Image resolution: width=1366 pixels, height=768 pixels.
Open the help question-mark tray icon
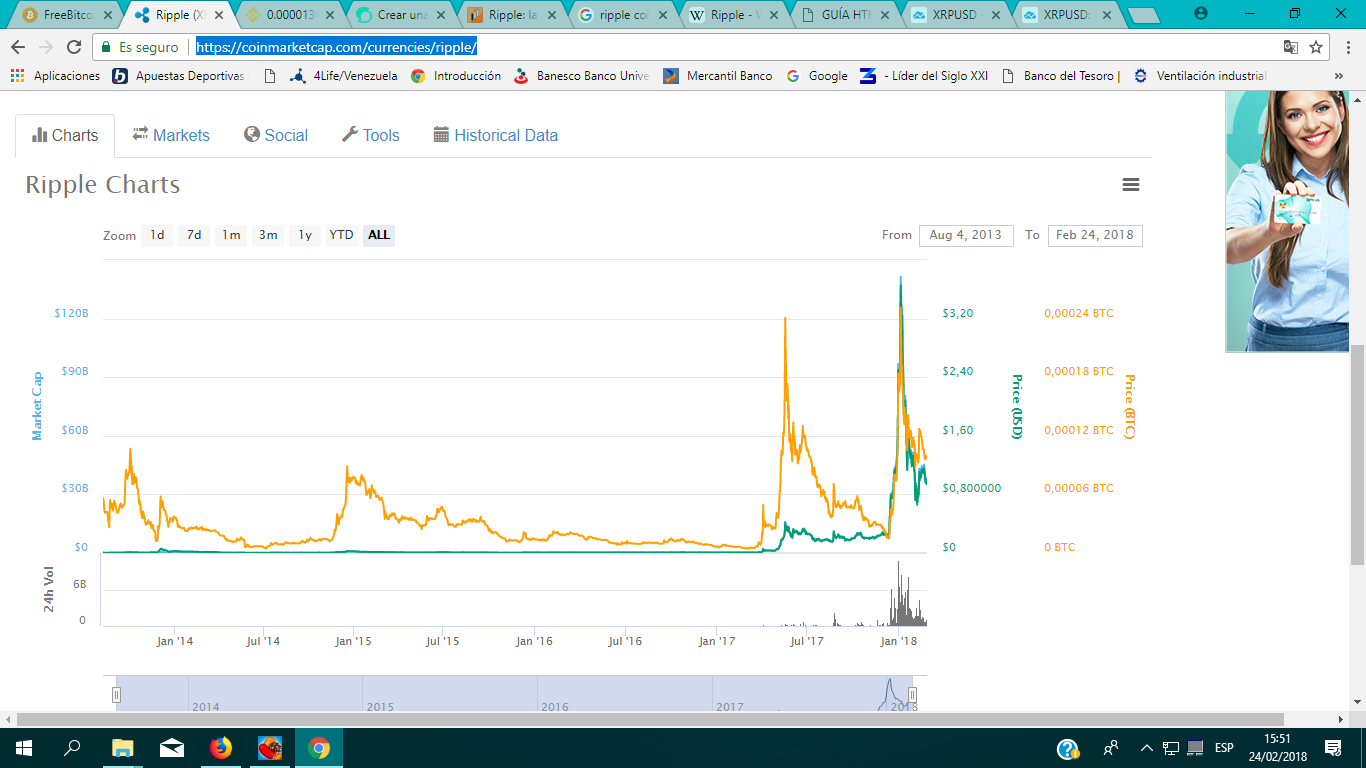point(1068,748)
